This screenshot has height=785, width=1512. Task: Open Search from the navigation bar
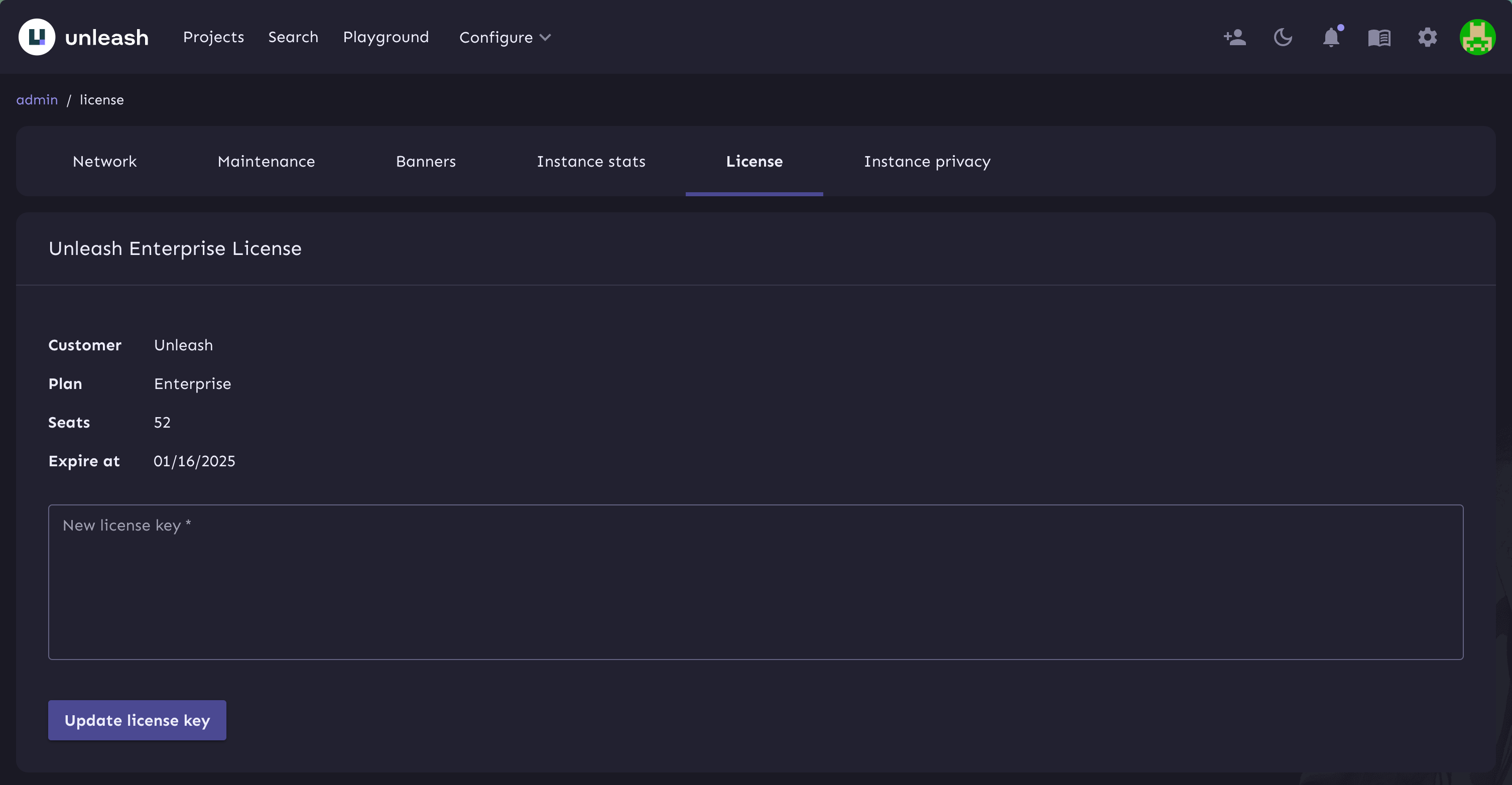click(293, 37)
